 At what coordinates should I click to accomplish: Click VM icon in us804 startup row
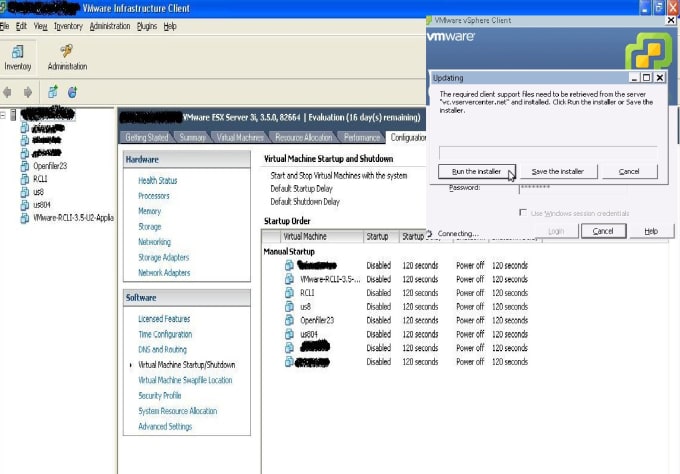coord(289,334)
